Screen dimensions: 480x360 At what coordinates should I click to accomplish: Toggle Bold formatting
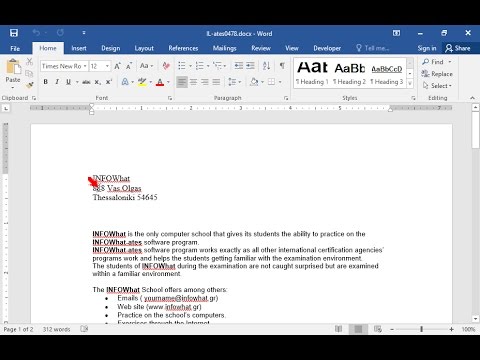pyautogui.click(x=46, y=82)
